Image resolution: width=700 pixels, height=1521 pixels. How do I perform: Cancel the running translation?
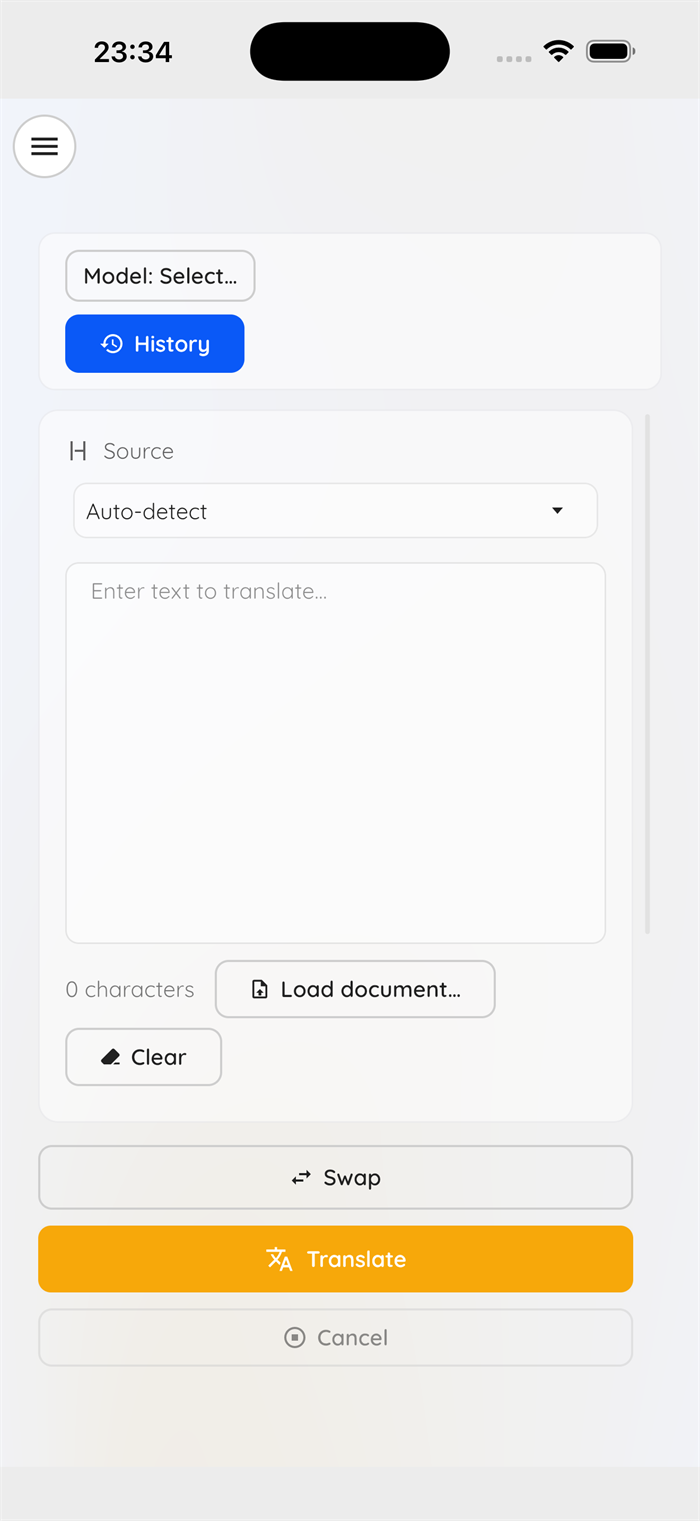coord(335,1338)
